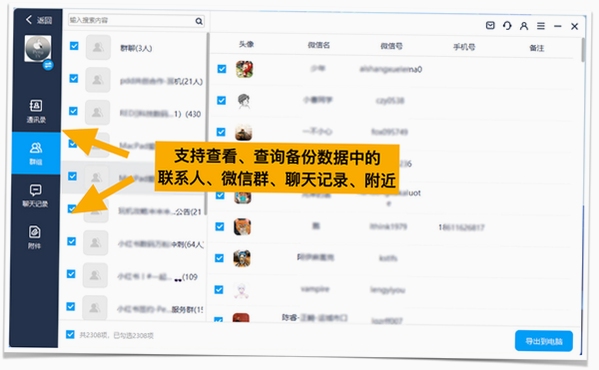599x370 pixels.
Task: Click the group avatar of the (21人) group
Action: tap(98, 80)
